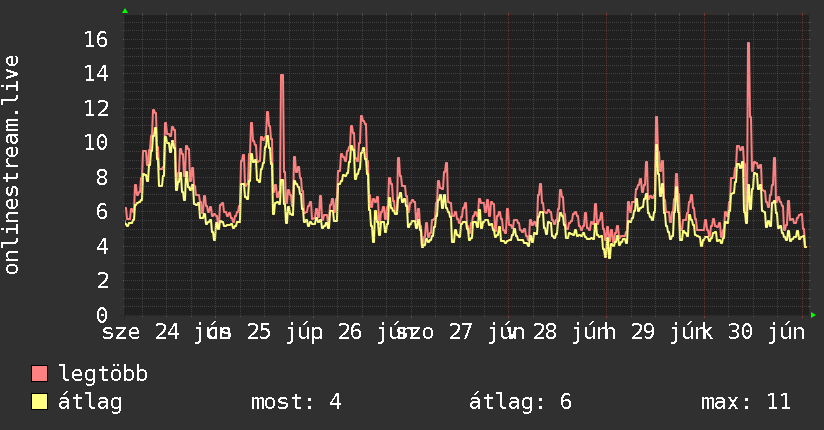Click the green arrow at x-axis end
The height and width of the screenshot is (430, 824).
pyautogui.click(x=813, y=315)
